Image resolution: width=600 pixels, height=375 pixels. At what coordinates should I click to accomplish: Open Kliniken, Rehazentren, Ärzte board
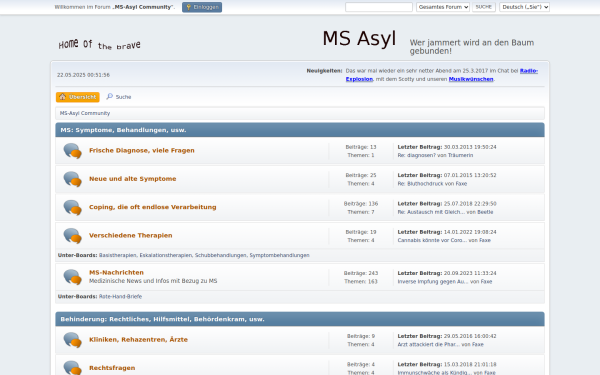pyautogui.click(x=138, y=339)
